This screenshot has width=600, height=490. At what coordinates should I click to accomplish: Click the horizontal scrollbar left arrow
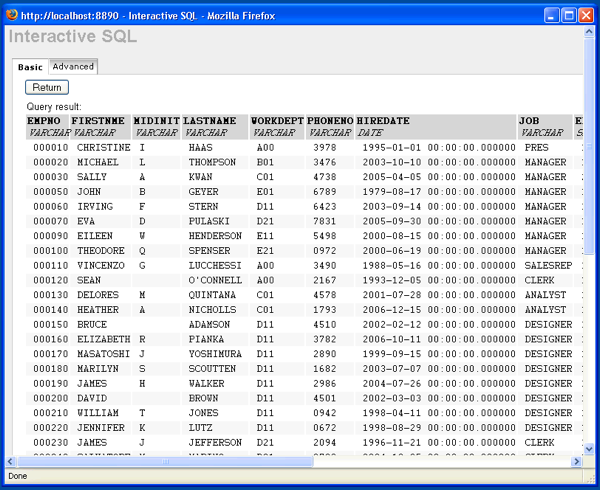[12, 461]
